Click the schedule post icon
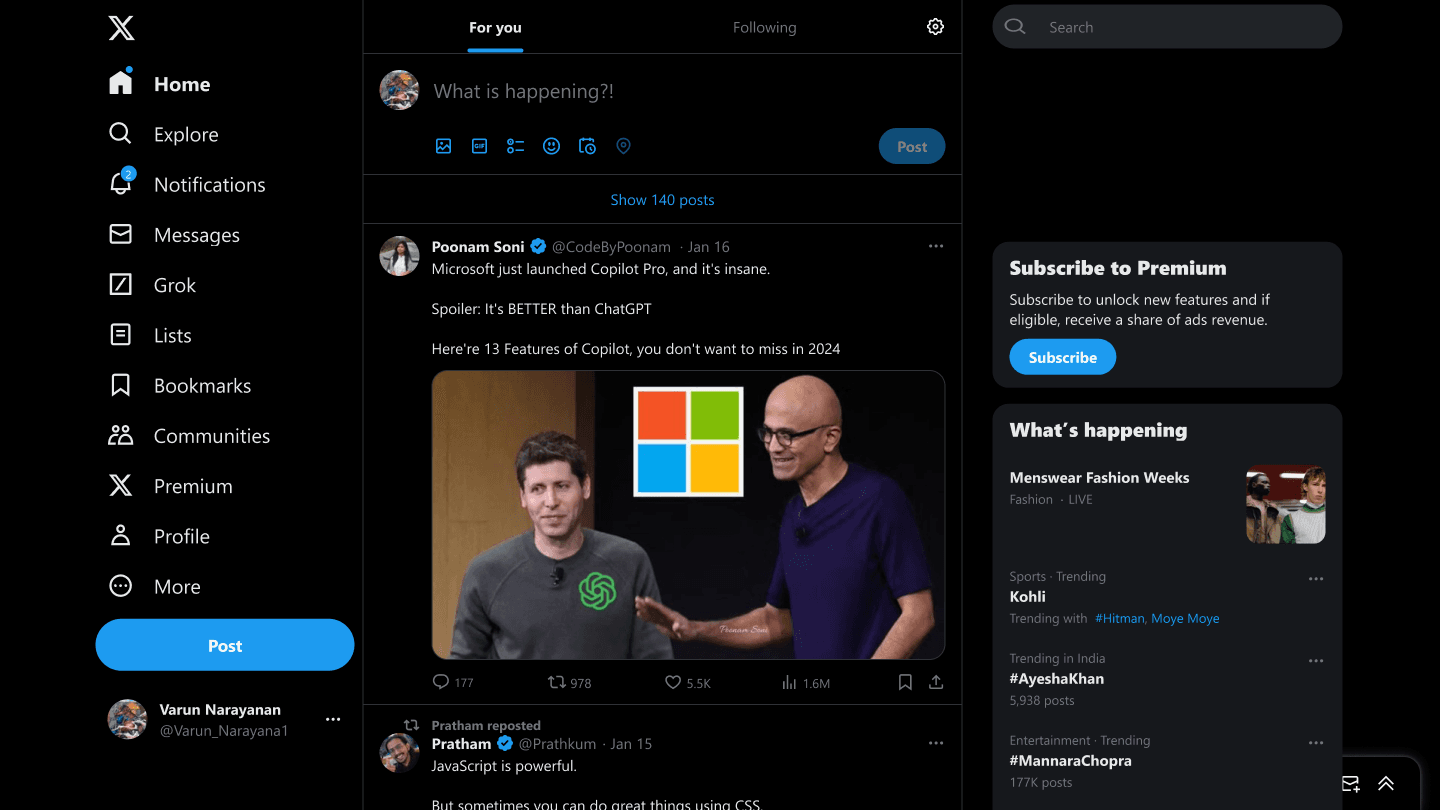1440x810 pixels. pos(587,146)
